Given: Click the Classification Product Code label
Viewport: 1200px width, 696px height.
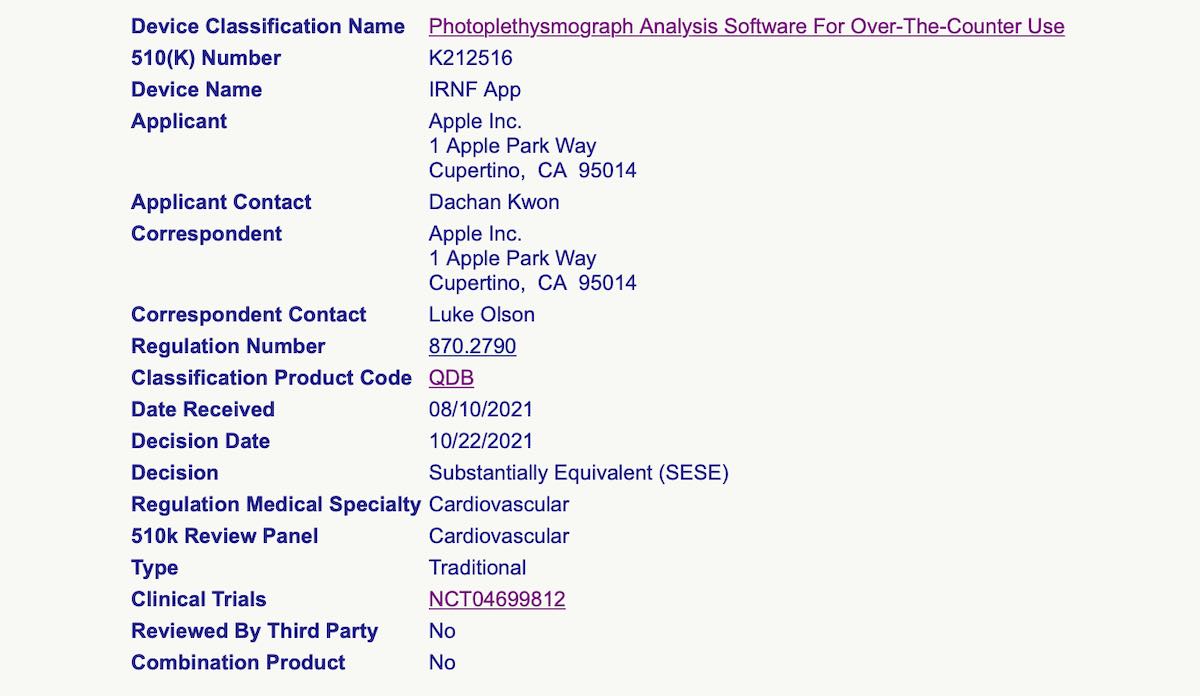Looking at the screenshot, I should pos(271,378).
